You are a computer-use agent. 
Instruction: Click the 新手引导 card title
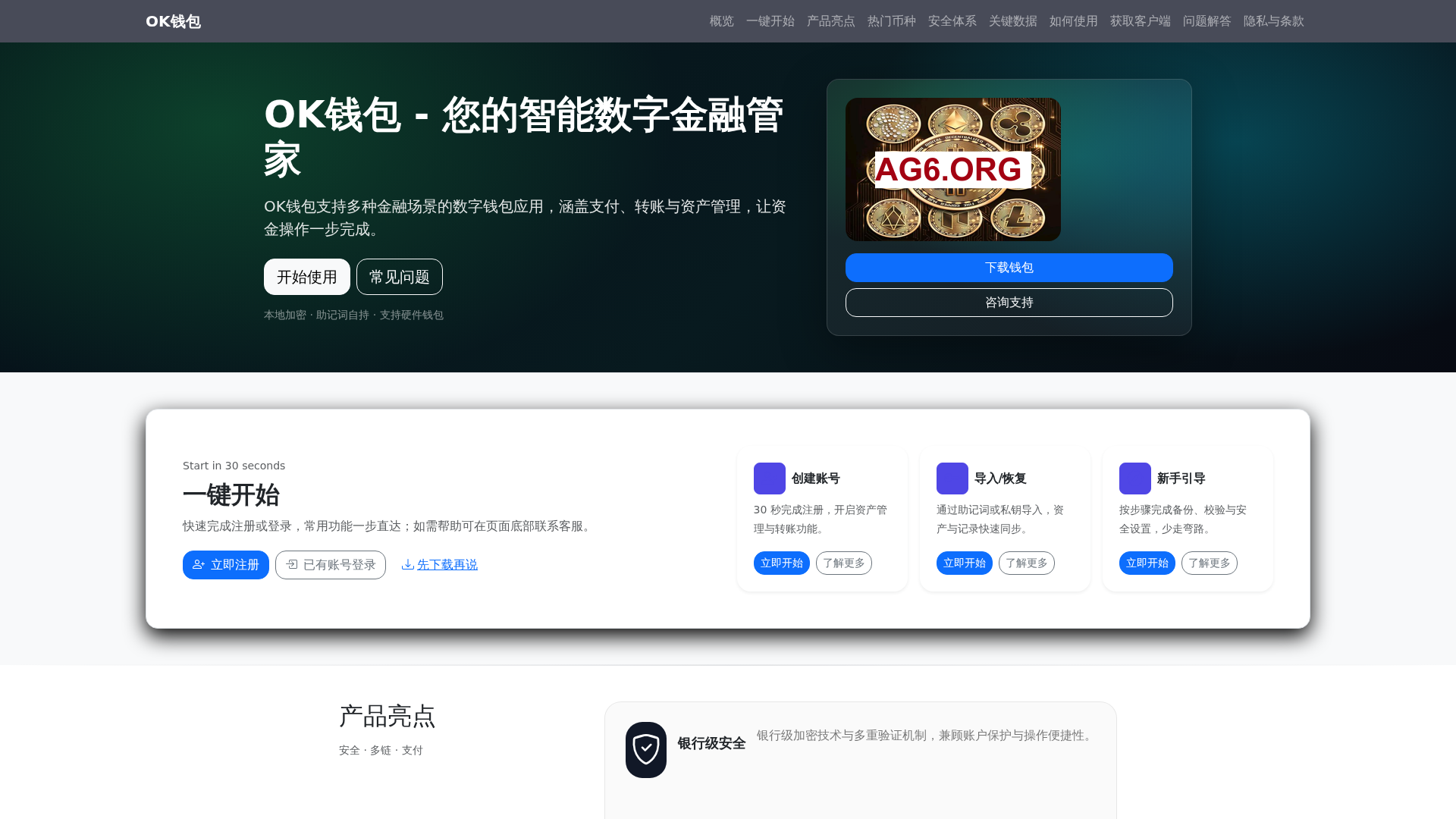coord(1181,479)
